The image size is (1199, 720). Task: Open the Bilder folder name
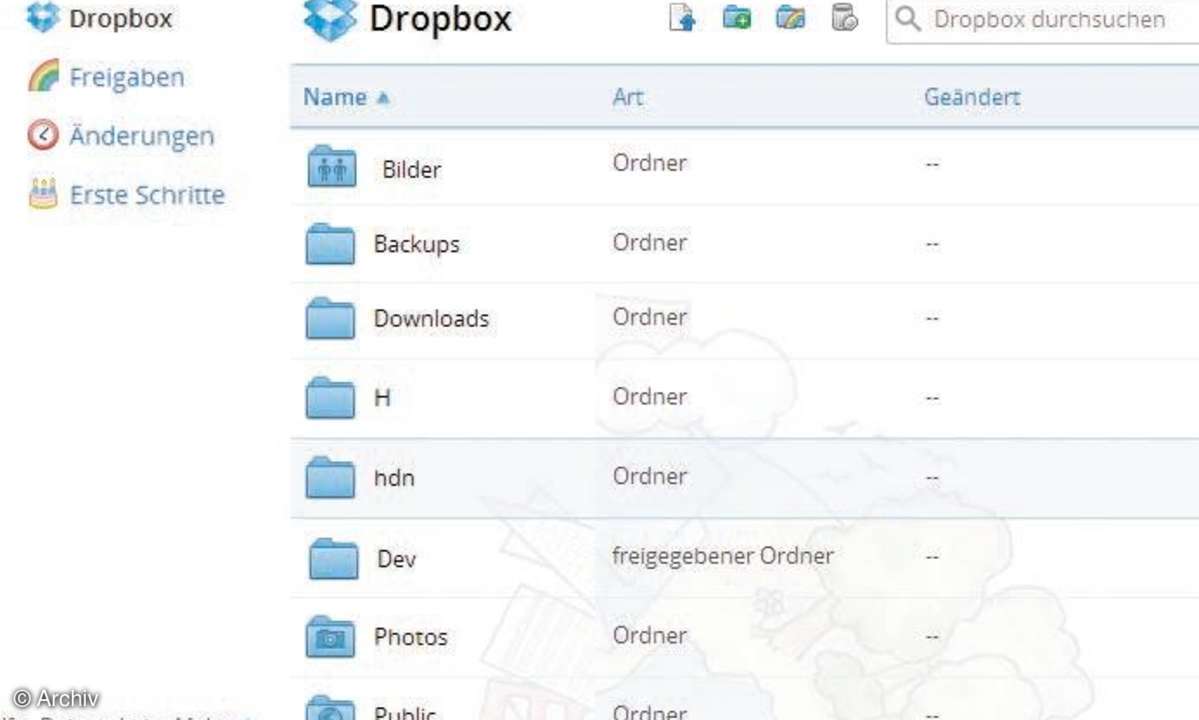coord(411,169)
